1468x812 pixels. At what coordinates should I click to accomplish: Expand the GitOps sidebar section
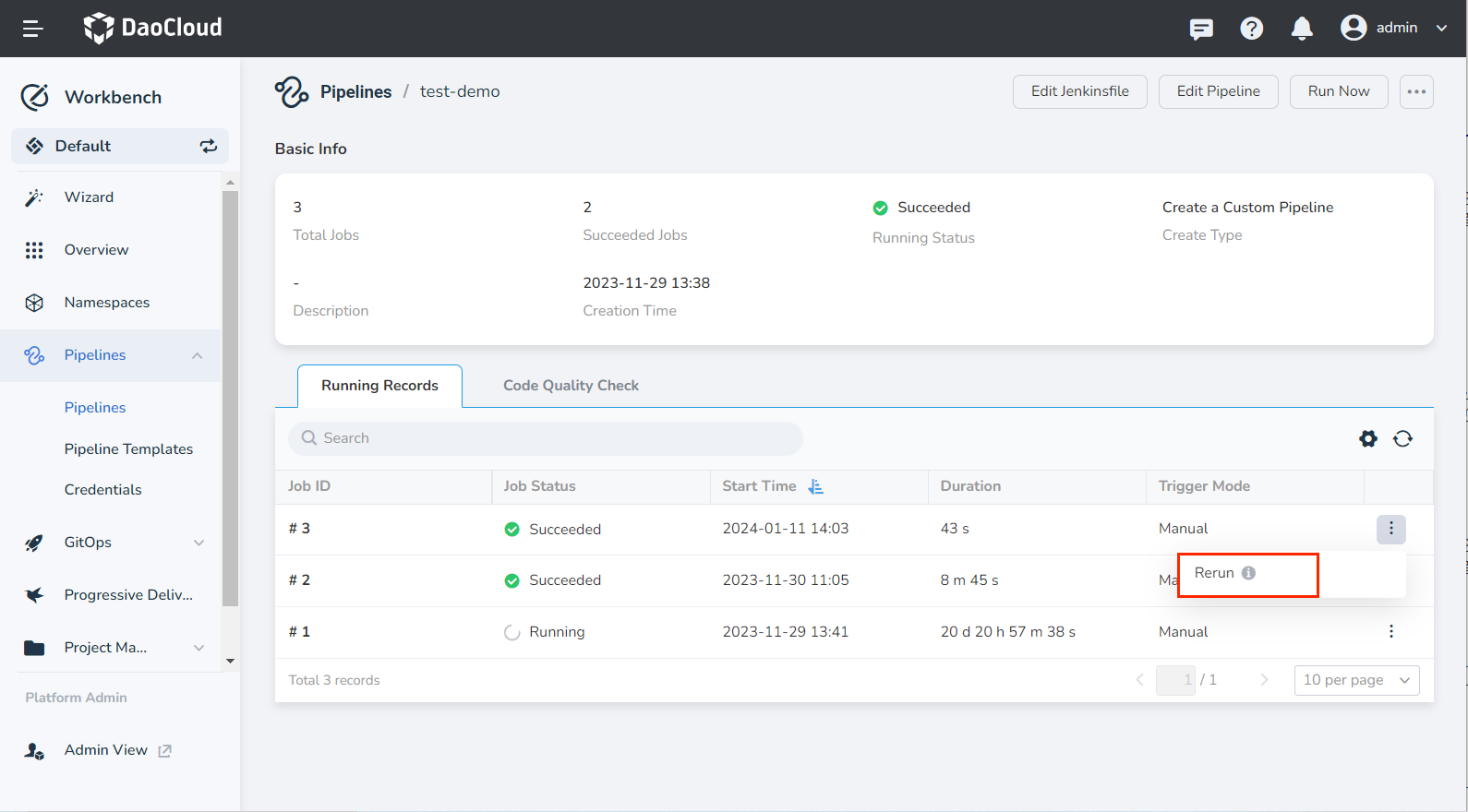pos(199,543)
